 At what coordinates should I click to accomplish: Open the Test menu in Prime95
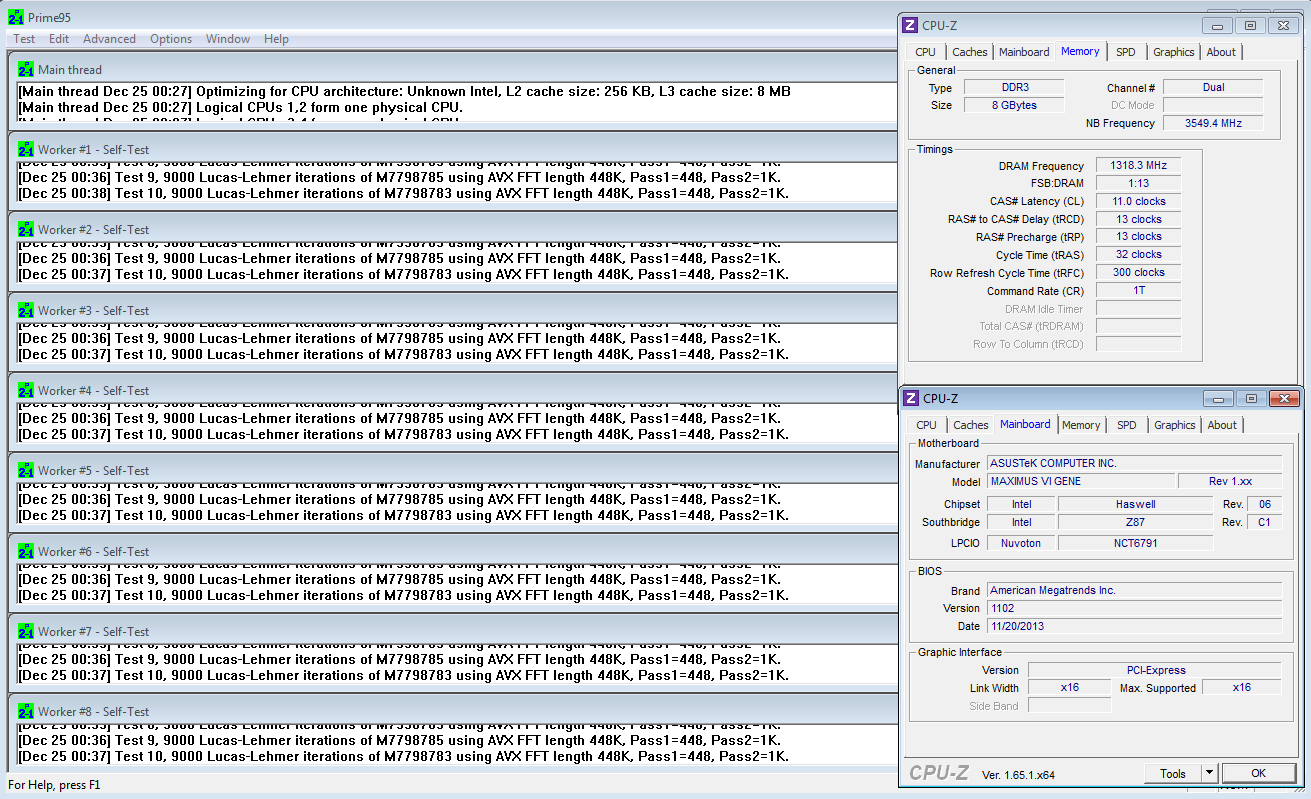pyautogui.click(x=24, y=39)
